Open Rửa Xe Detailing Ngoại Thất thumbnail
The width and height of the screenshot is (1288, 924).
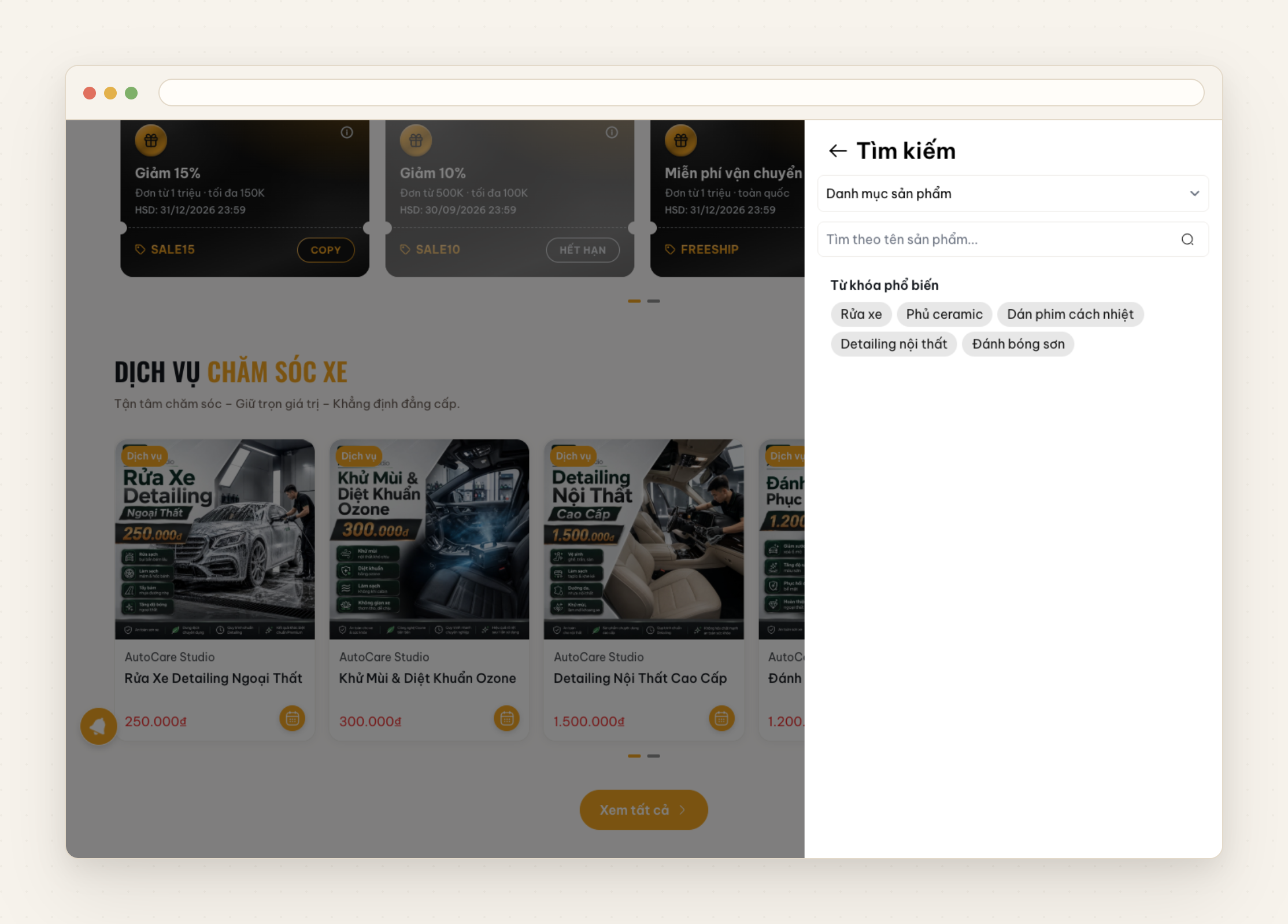pos(214,539)
